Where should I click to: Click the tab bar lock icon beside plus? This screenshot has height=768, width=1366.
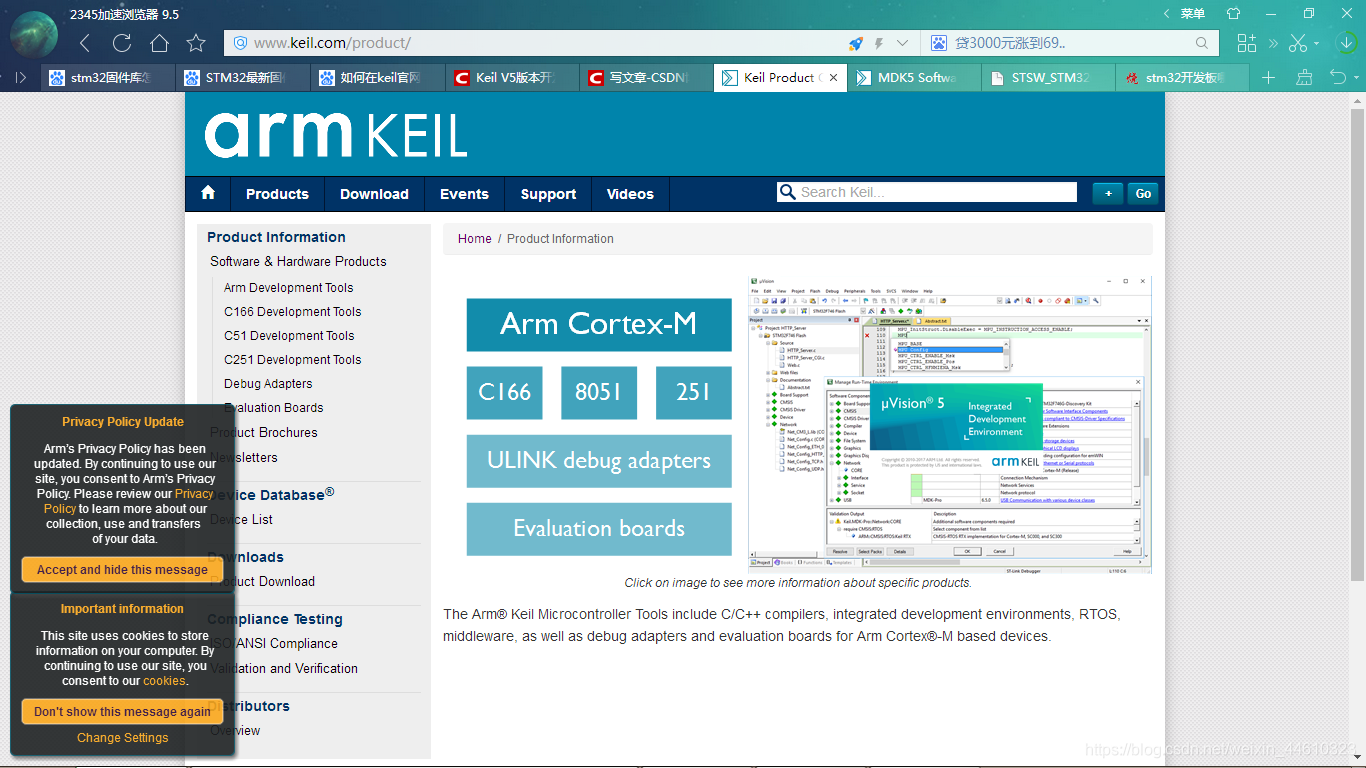pos(1303,77)
